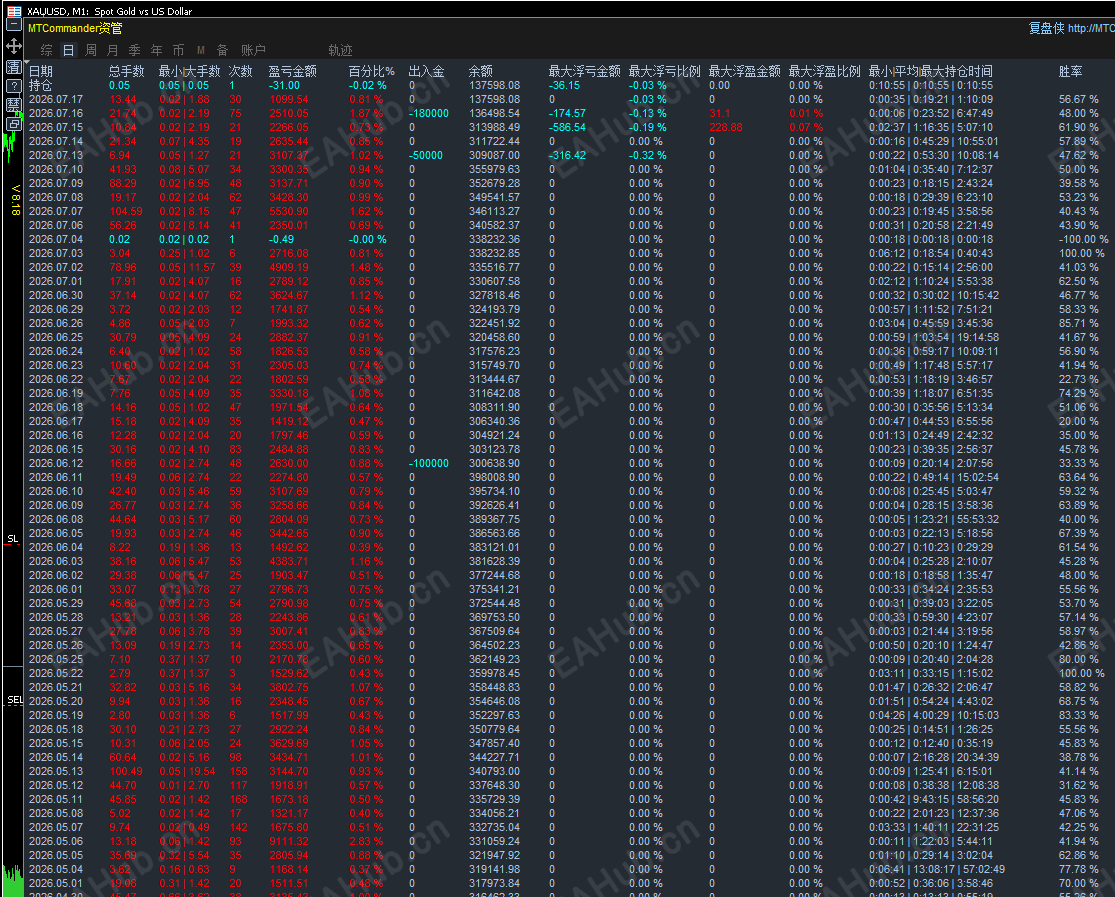Click the -50000 withdrawal on 2026.07.13

(x=426, y=155)
